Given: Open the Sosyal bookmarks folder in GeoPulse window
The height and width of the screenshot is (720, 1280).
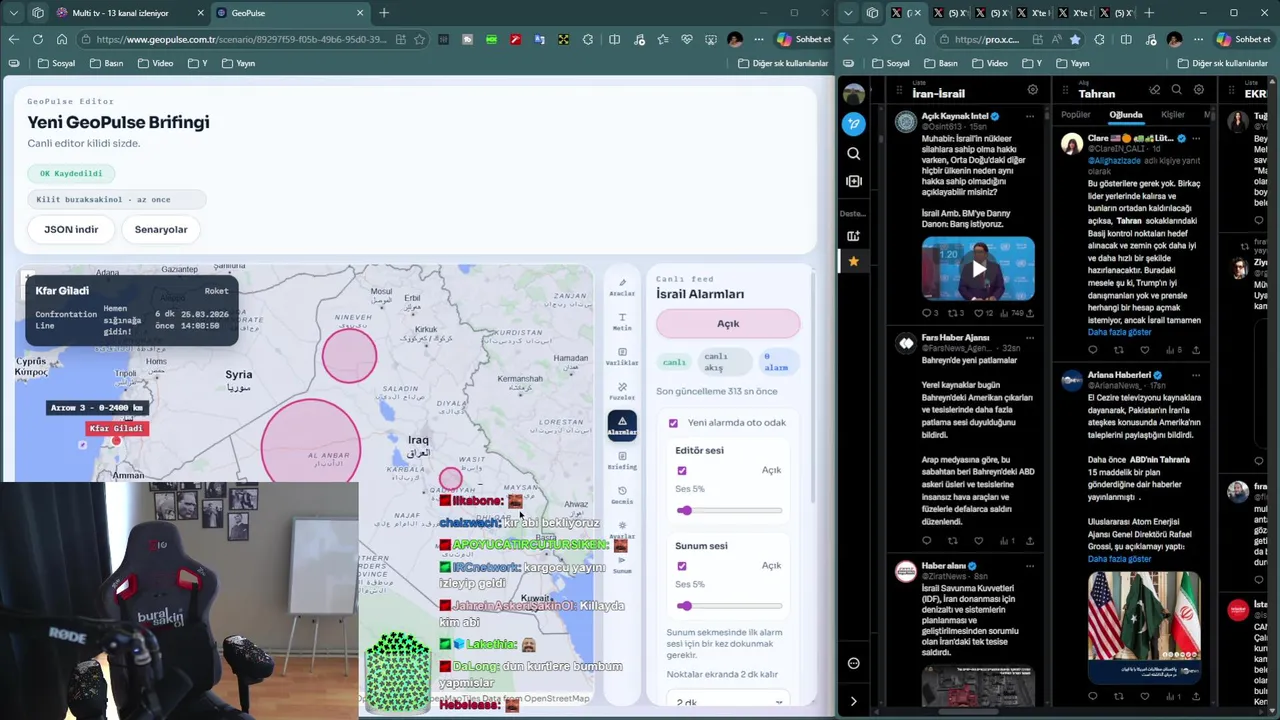Looking at the screenshot, I should pos(56,63).
